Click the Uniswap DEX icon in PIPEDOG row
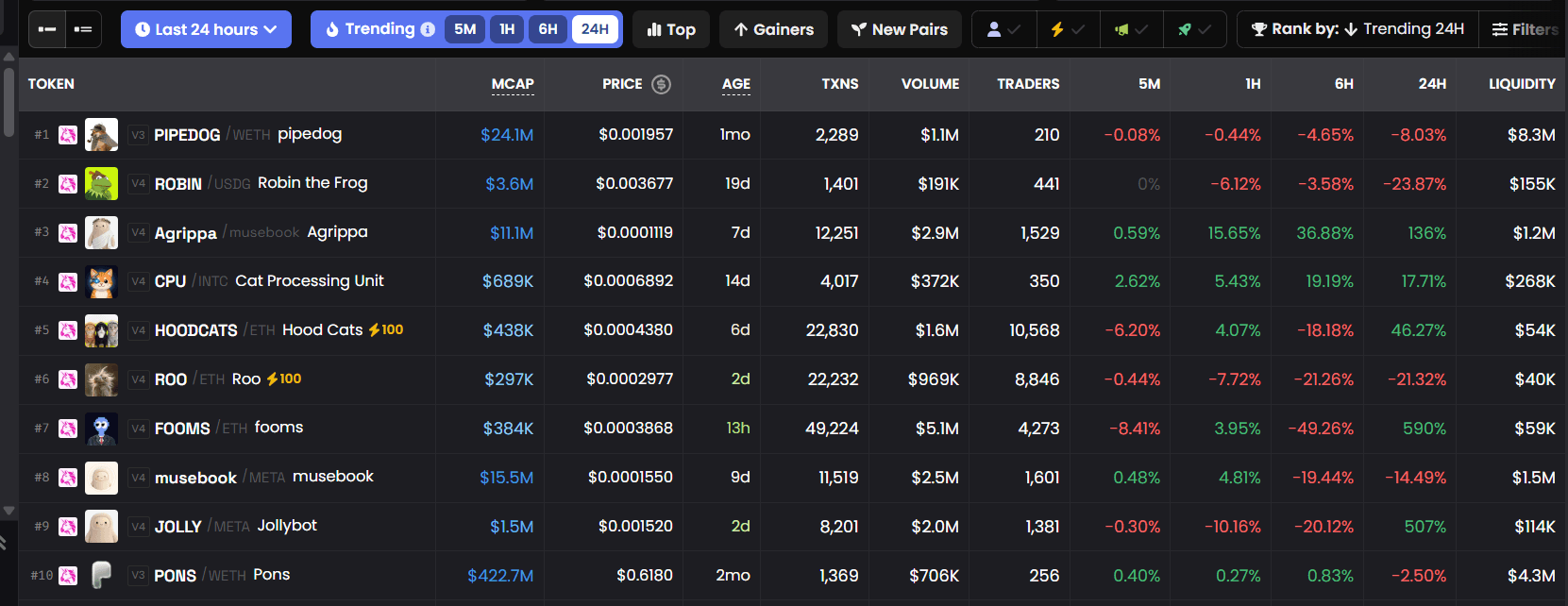 (x=68, y=135)
